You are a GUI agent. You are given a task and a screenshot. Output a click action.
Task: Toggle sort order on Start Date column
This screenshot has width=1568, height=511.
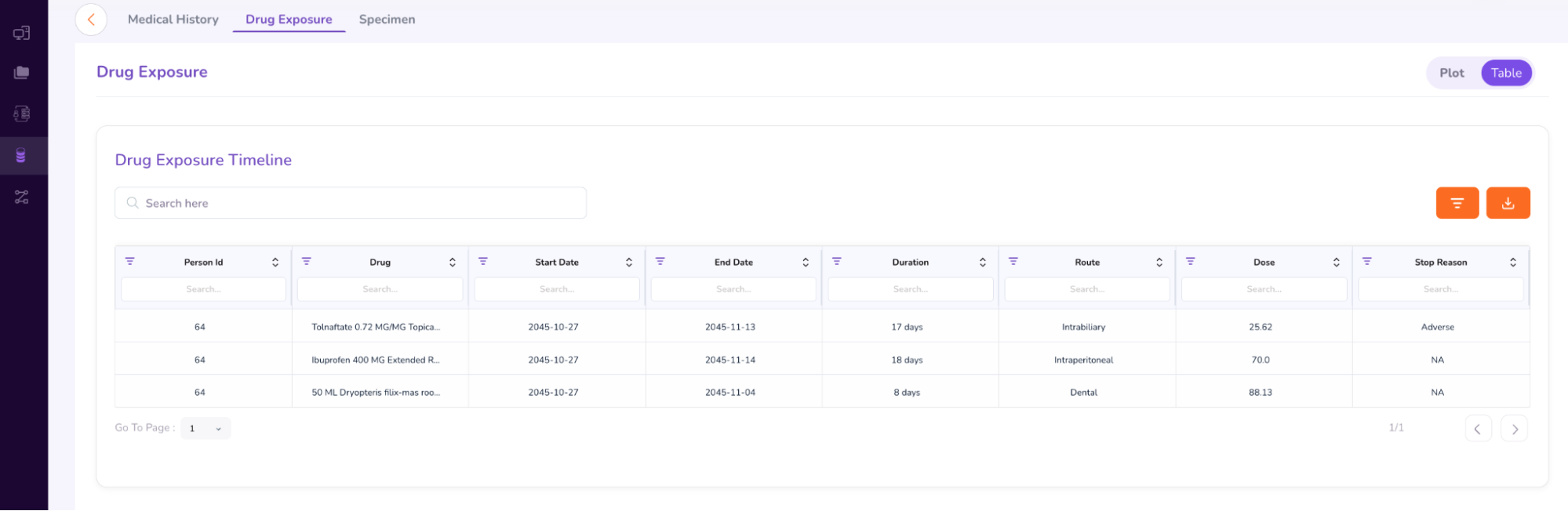(x=629, y=263)
